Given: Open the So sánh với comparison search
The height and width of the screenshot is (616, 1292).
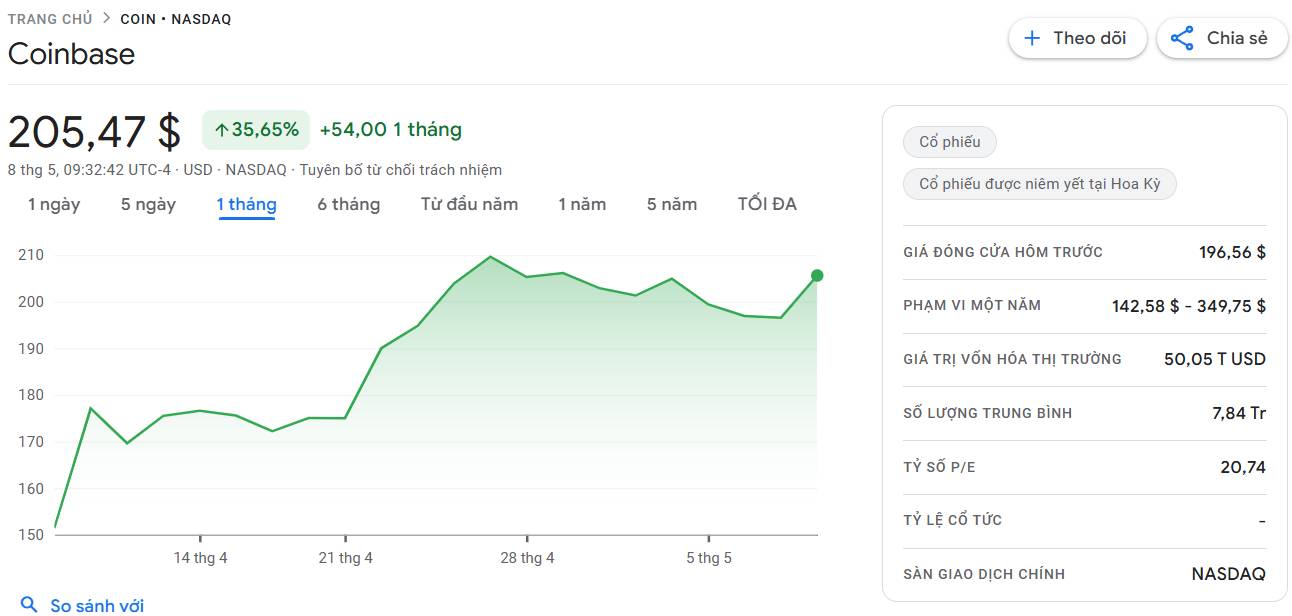Looking at the screenshot, I should click(82, 605).
